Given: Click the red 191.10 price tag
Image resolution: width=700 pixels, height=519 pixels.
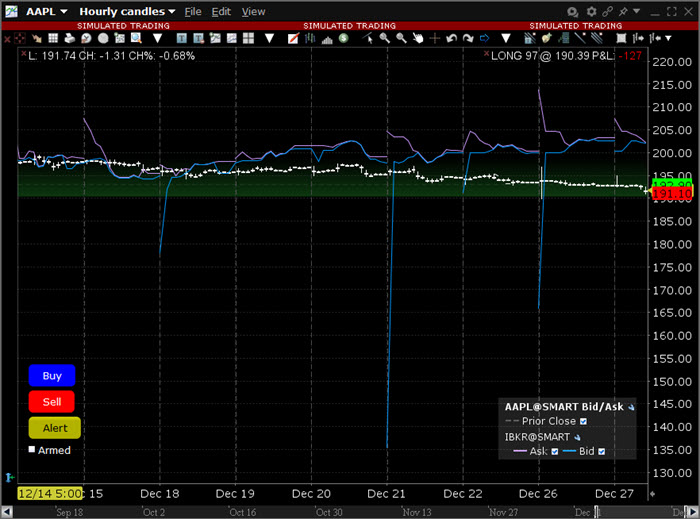Looking at the screenshot, I should click(x=671, y=194).
